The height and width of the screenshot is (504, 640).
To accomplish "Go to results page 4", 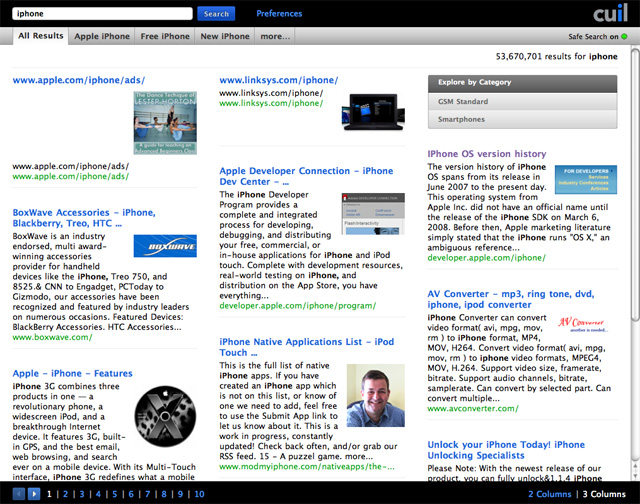I will click(98, 494).
